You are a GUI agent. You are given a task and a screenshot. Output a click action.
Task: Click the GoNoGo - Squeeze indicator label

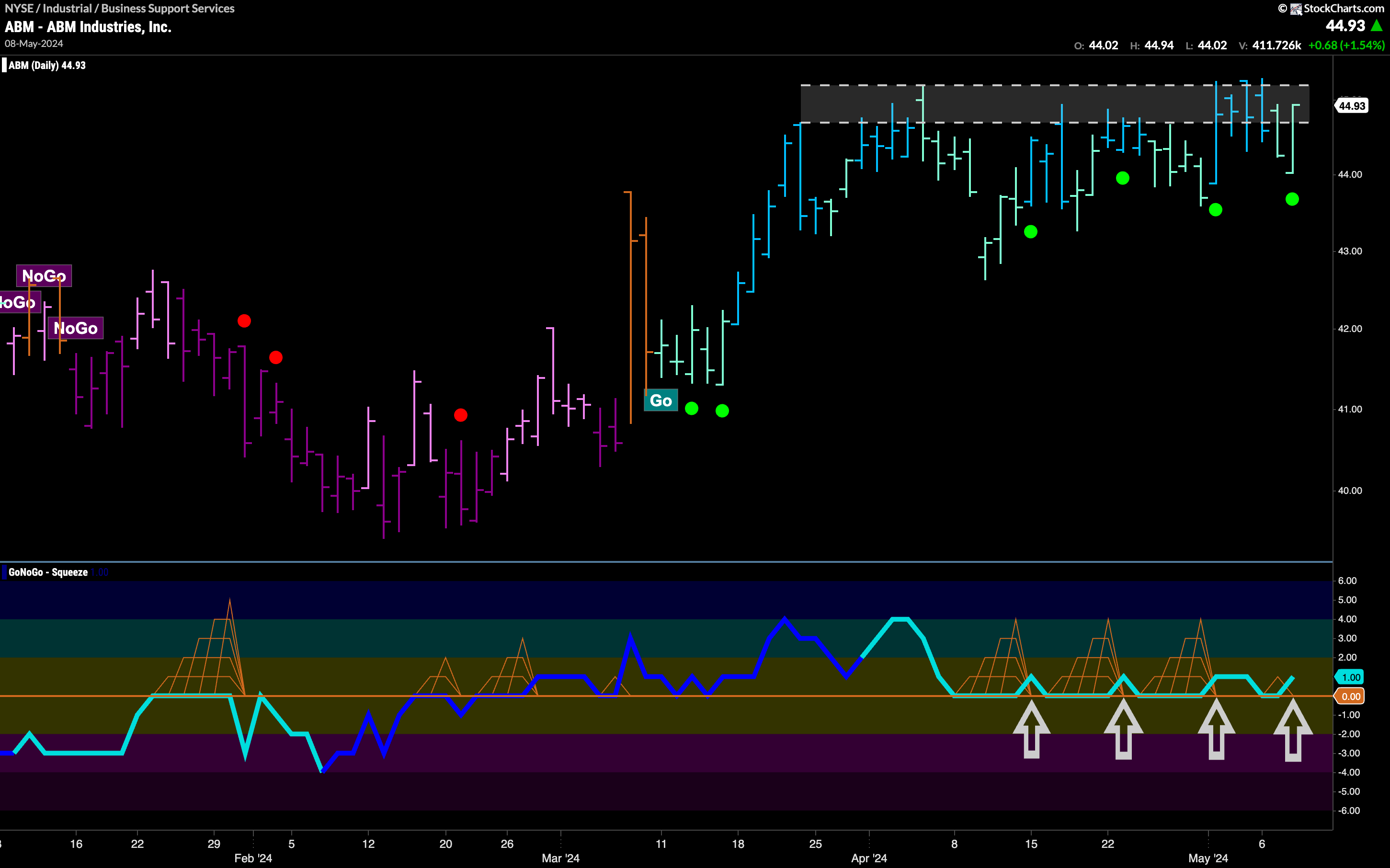pyautogui.click(x=48, y=572)
